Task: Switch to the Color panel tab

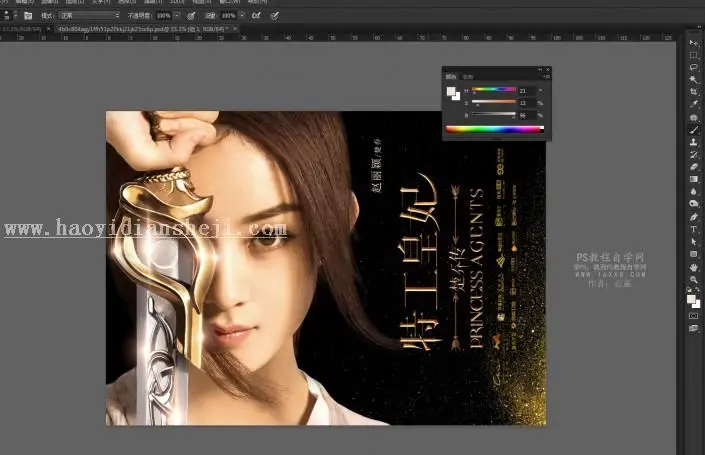Action: pyautogui.click(x=451, y=76)
